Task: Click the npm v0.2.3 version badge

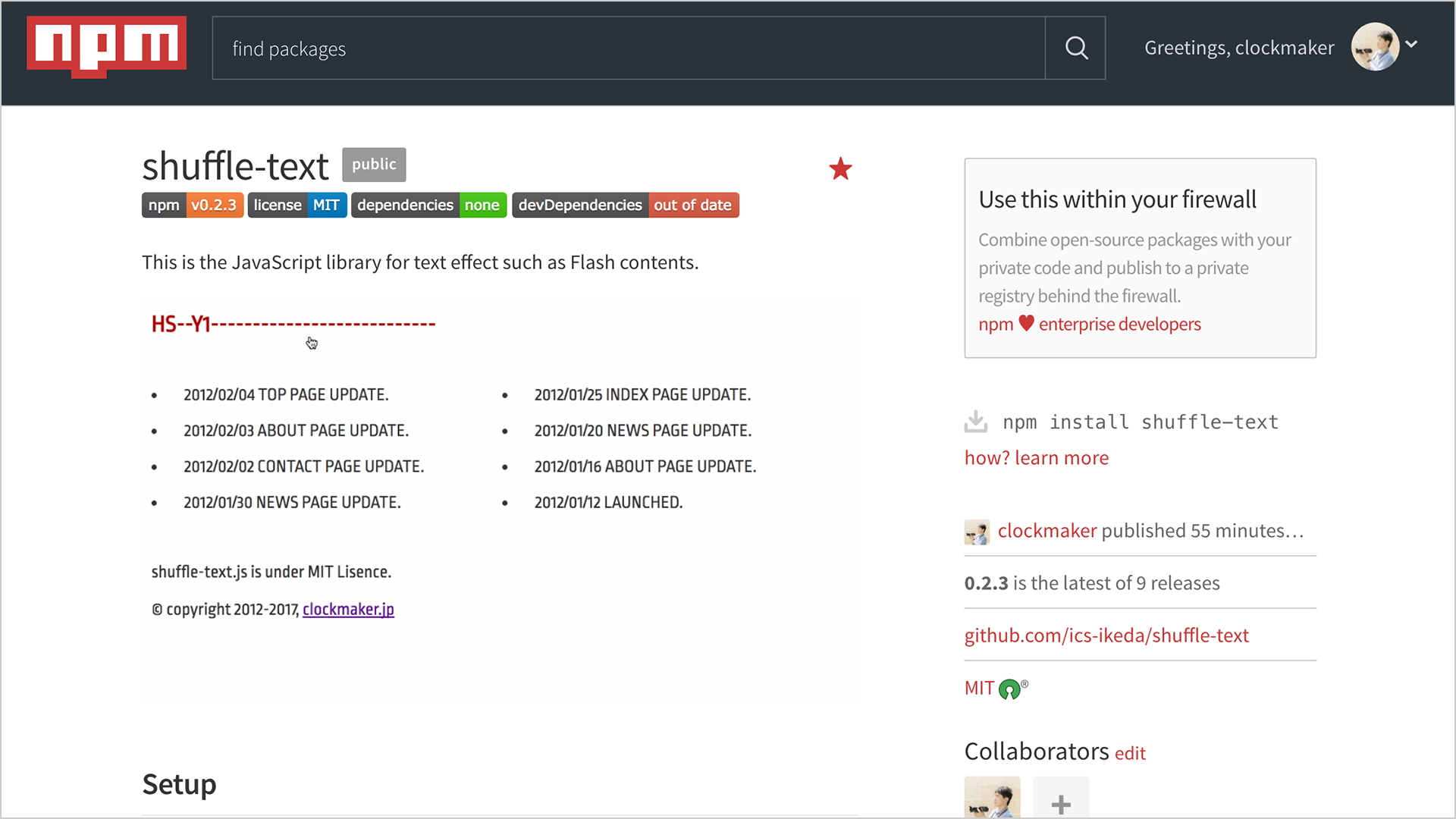Action: [193, 206]
